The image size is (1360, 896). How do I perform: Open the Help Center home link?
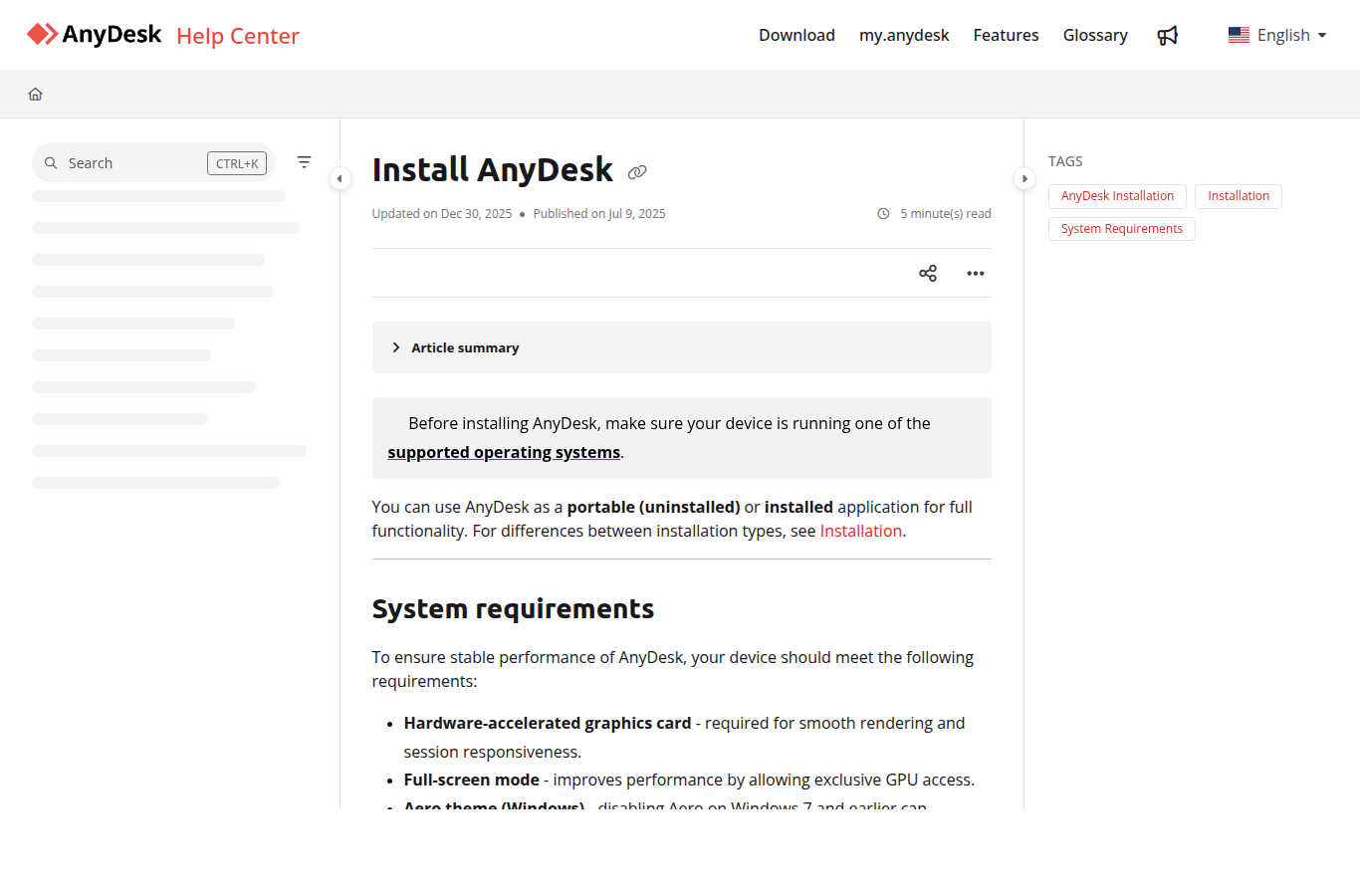click(x=238, y=36)
